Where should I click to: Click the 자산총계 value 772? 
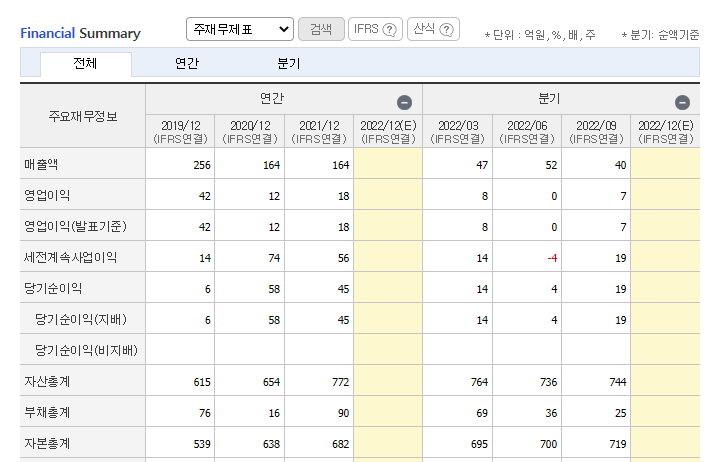(340, 382)
